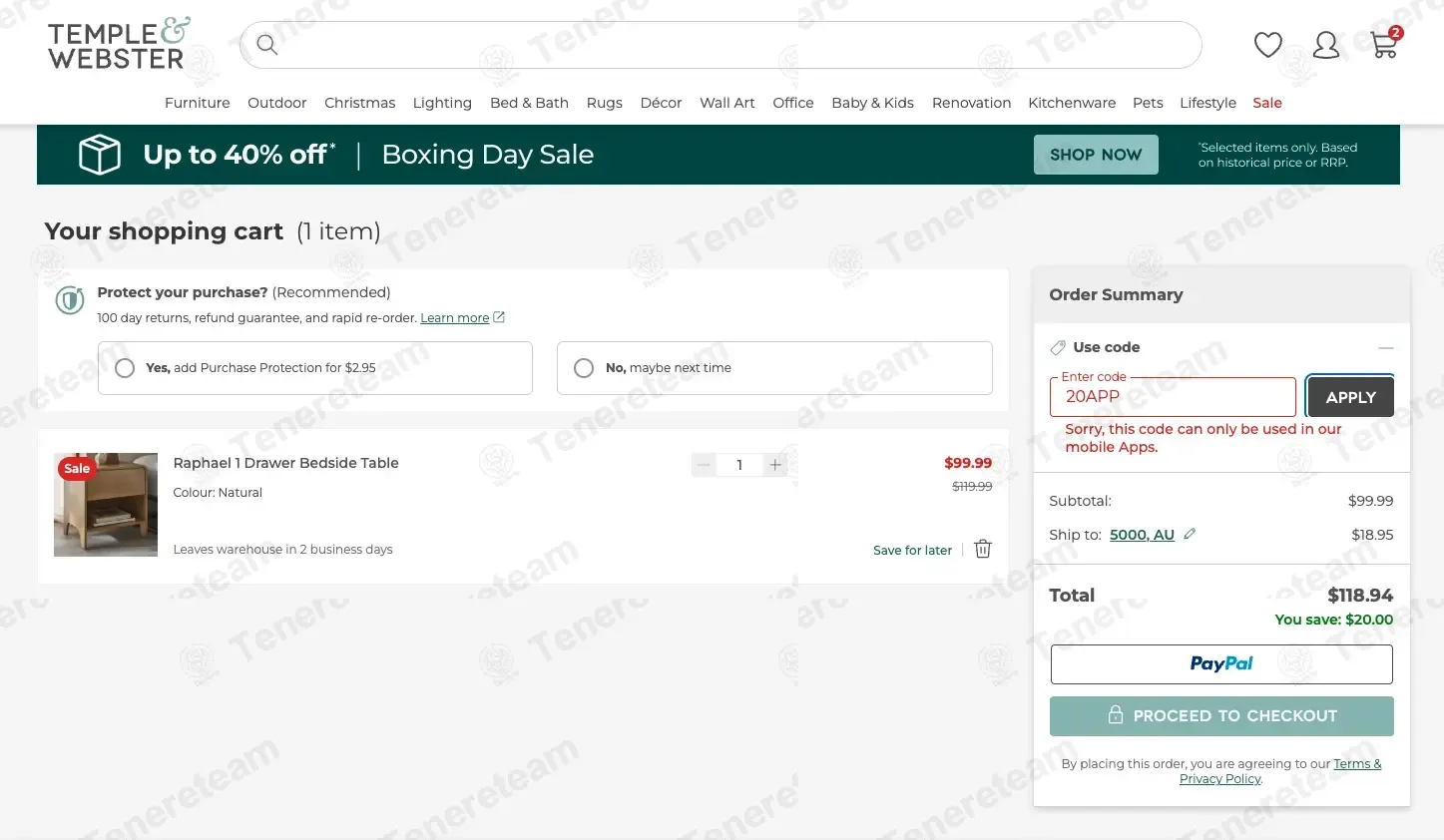Image resolution: width=1444 pixels, height=840 pixels.
Task: Open the account profile icon
Action: [1325, 45]
